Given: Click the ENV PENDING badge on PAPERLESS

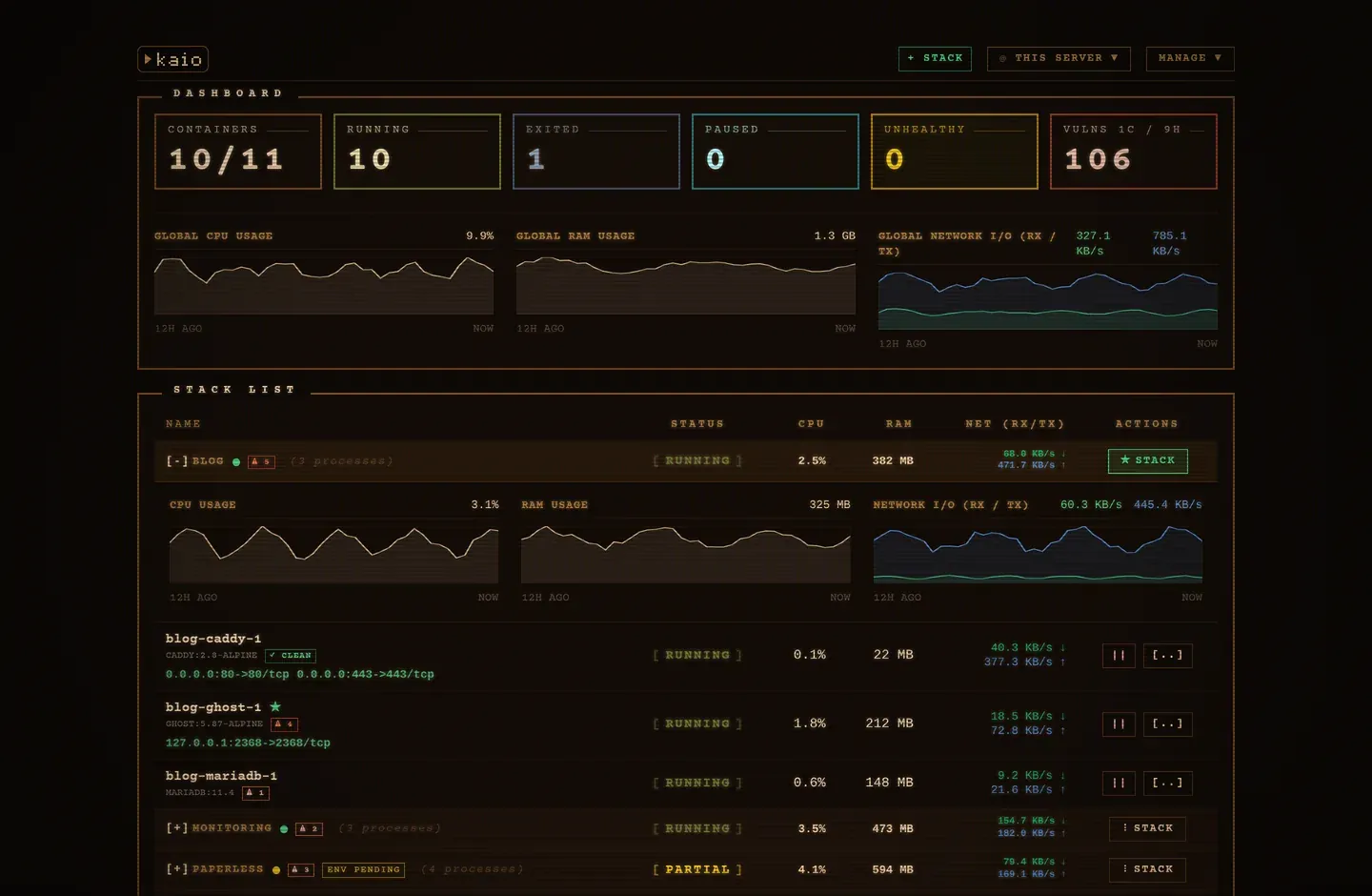Looking at the screenshot, I should [x=363, y=870].
